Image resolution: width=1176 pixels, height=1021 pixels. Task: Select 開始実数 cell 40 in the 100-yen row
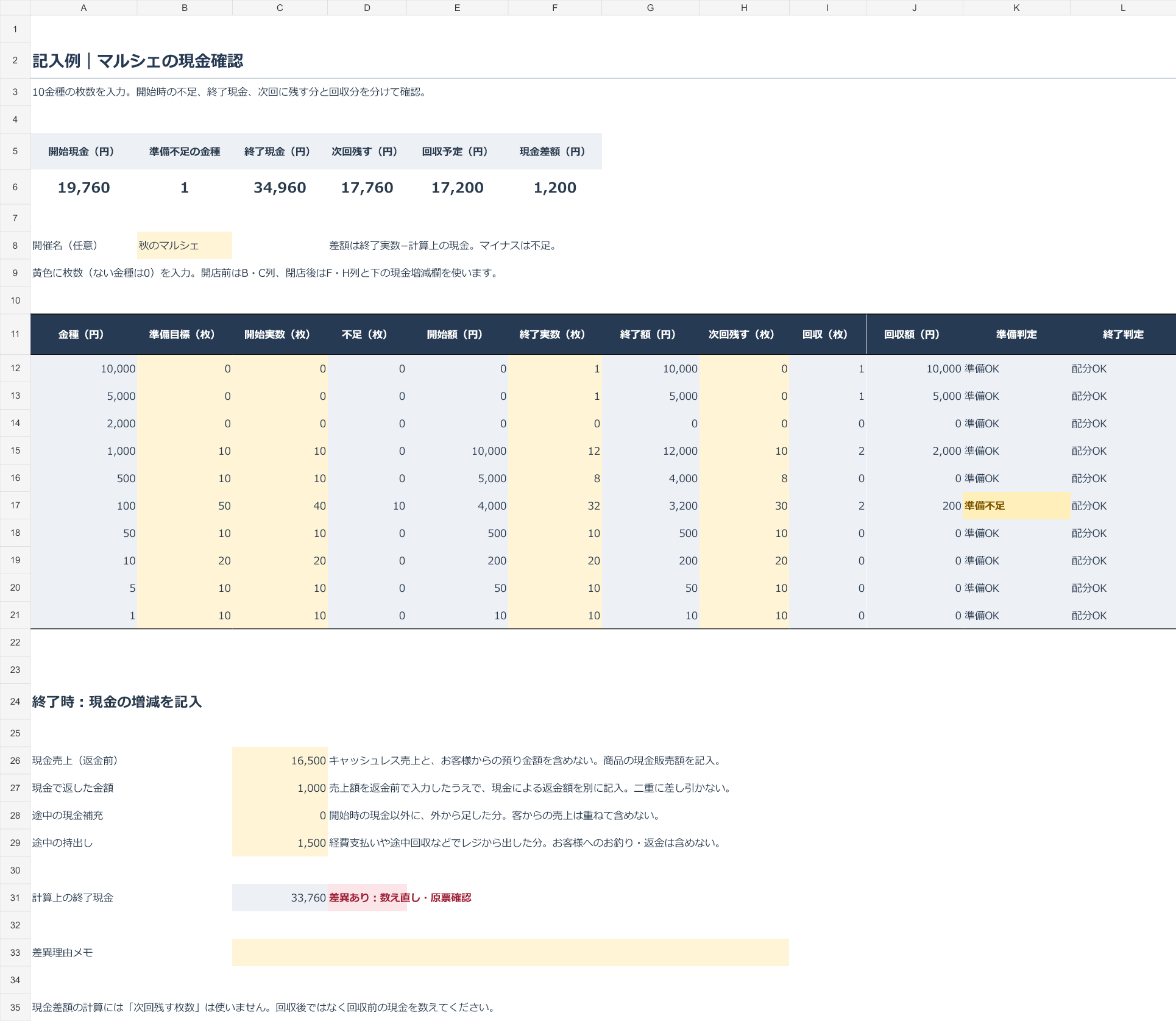click(280, 506)
